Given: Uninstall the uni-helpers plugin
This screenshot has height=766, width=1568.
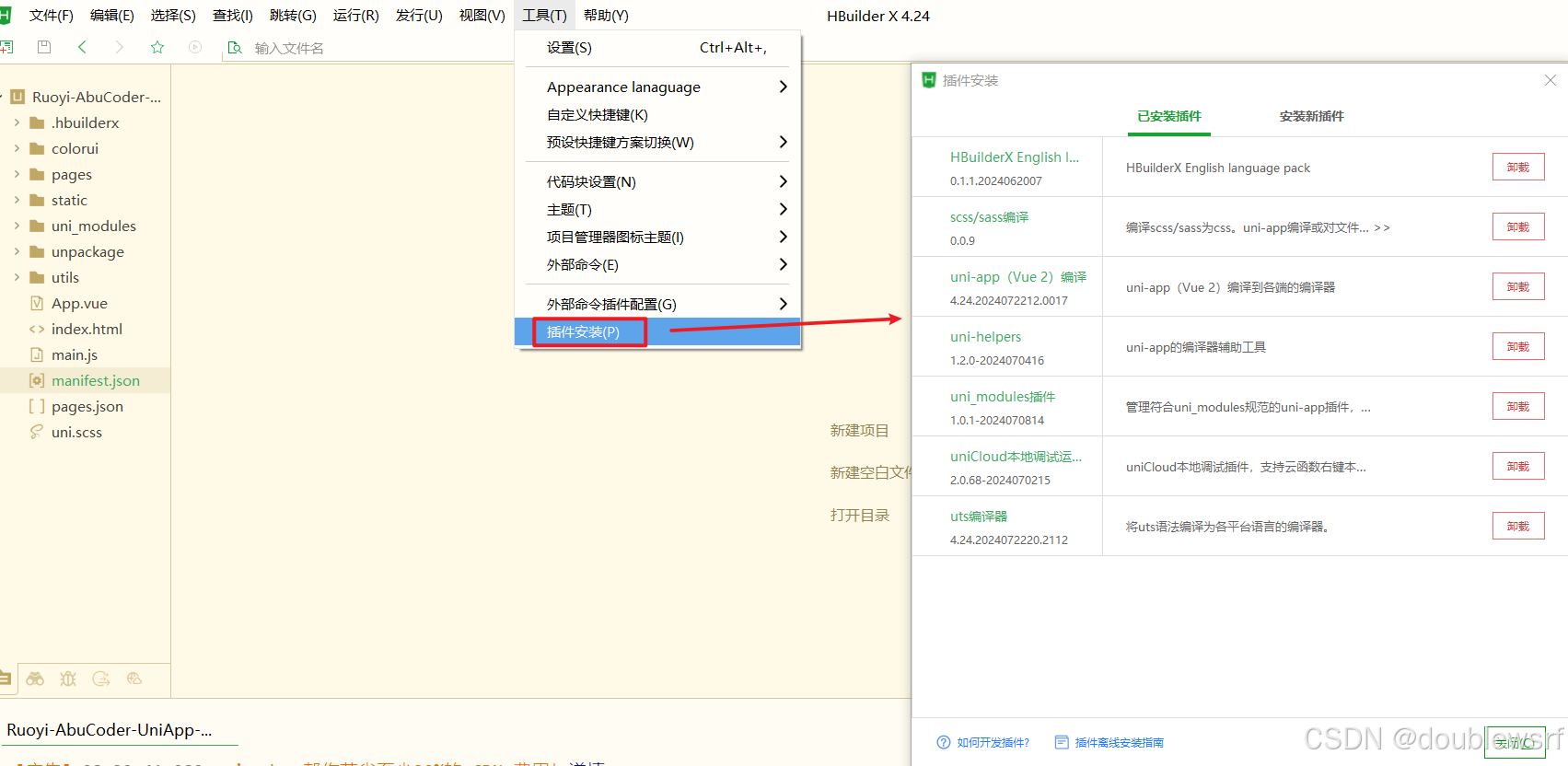Looking at the screenshot, I should [x=1518, y=346].
